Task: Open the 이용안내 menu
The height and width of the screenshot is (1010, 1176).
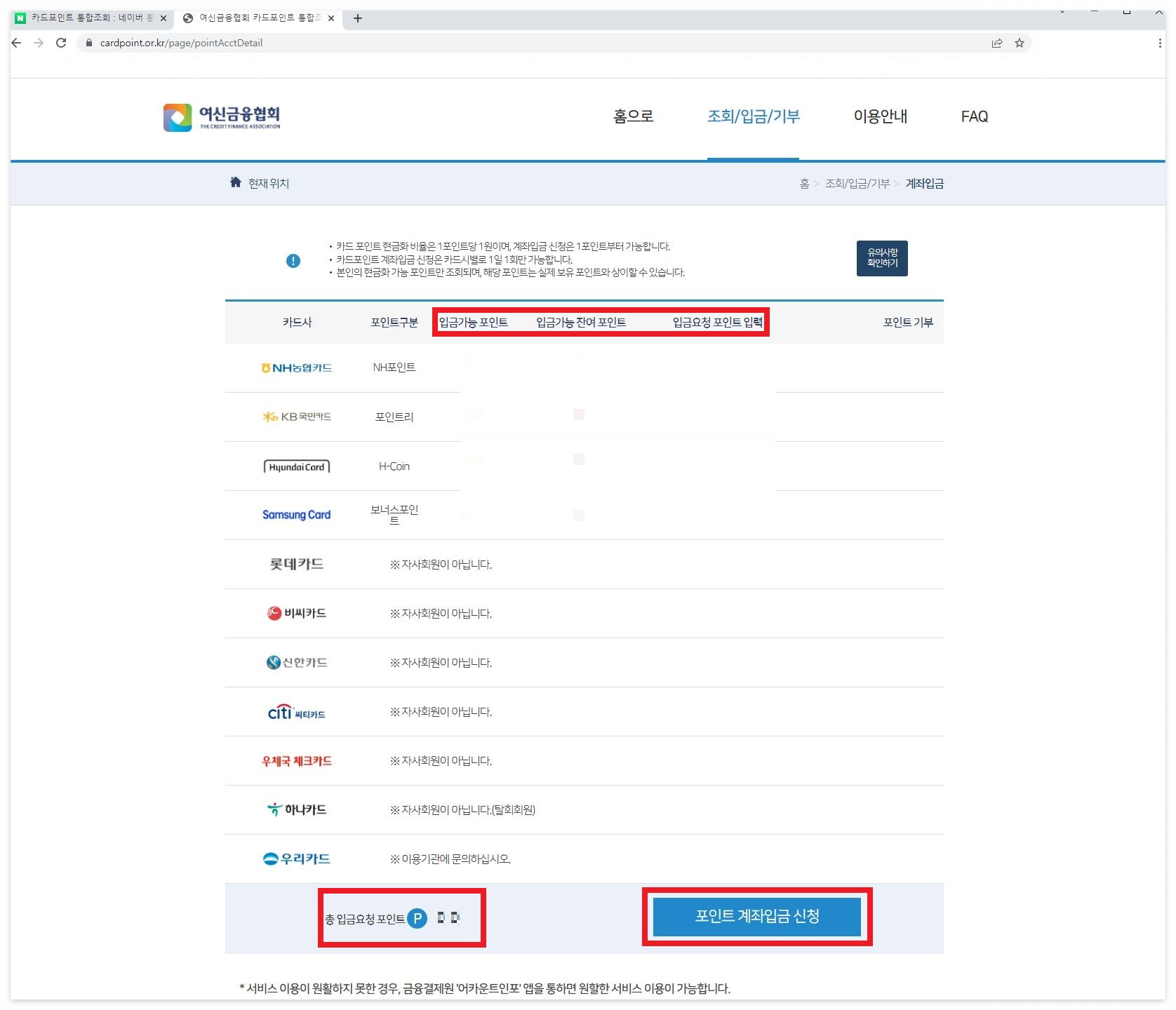Action: [881, 116]
